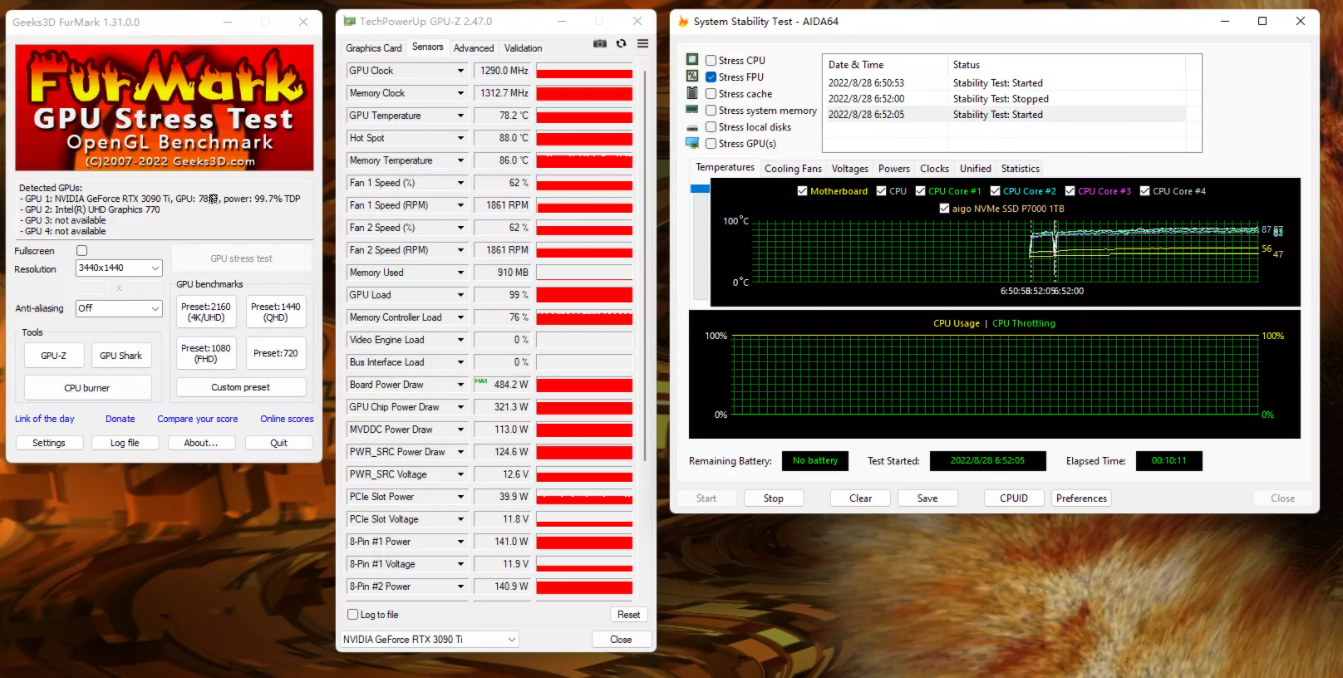Open Hot Spot sensor dropdown arrow
This screenshot has width=1343, height=678.
[460, 138]
